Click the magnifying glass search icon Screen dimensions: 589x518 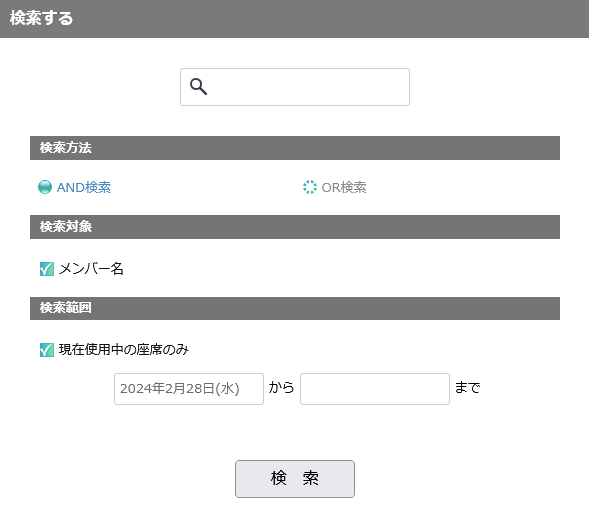point(198,86)
